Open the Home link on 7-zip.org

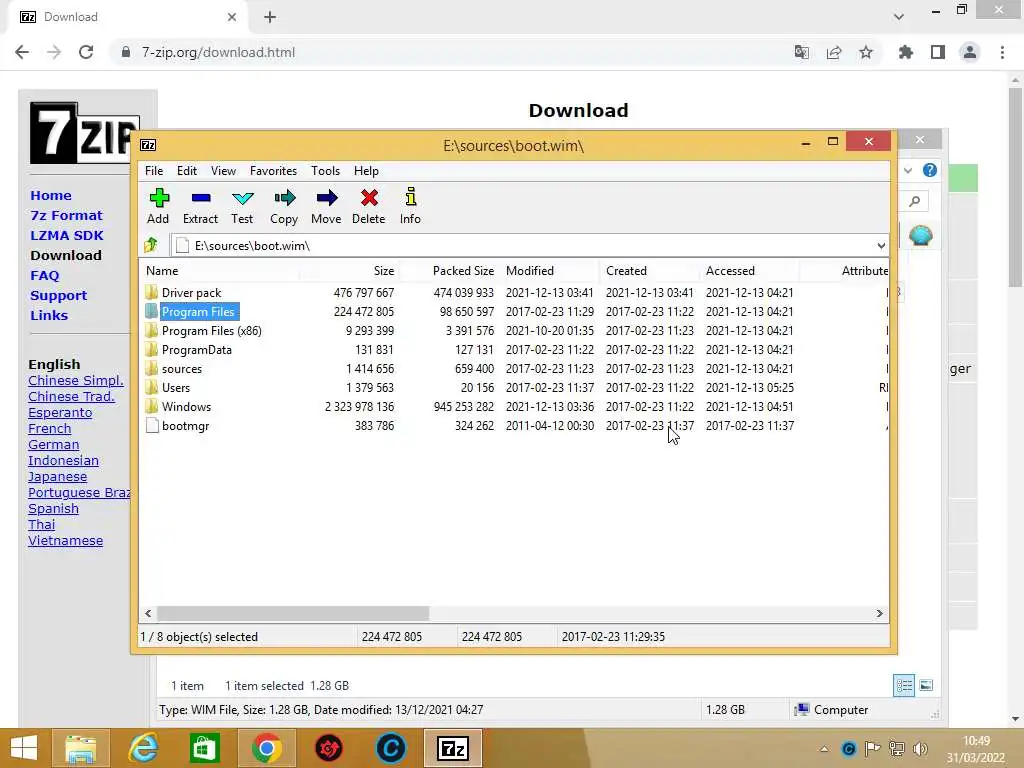[x=51, y=195]
